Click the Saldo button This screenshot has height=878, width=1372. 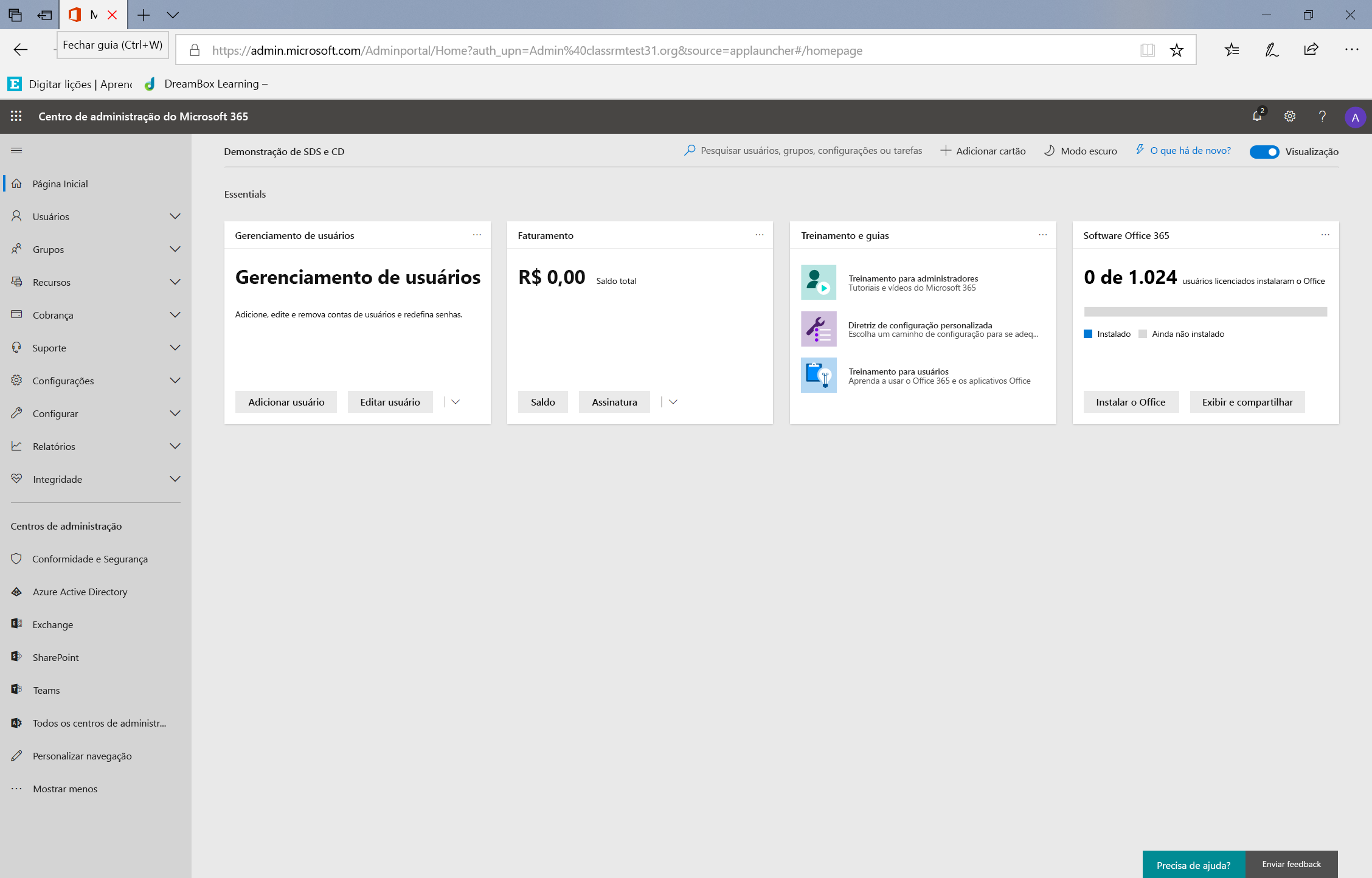point(543,402)
